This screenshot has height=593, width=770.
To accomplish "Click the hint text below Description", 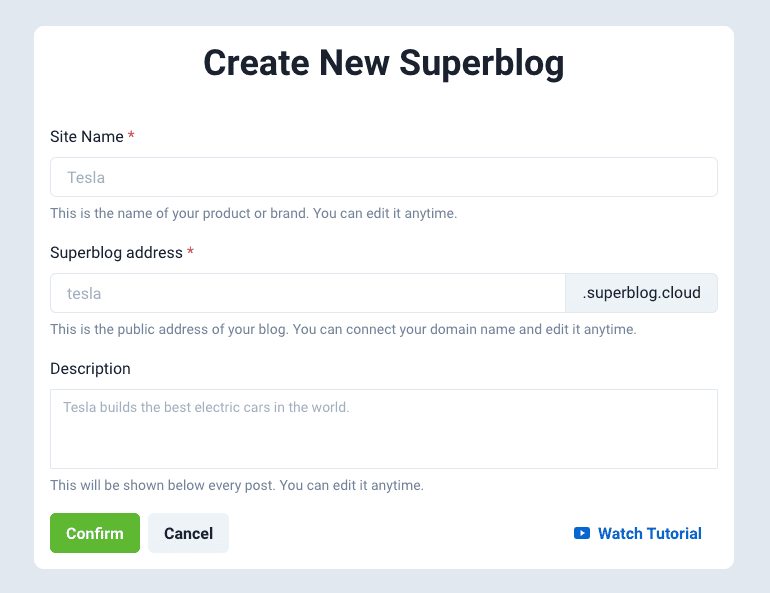I will coord(236,485).
